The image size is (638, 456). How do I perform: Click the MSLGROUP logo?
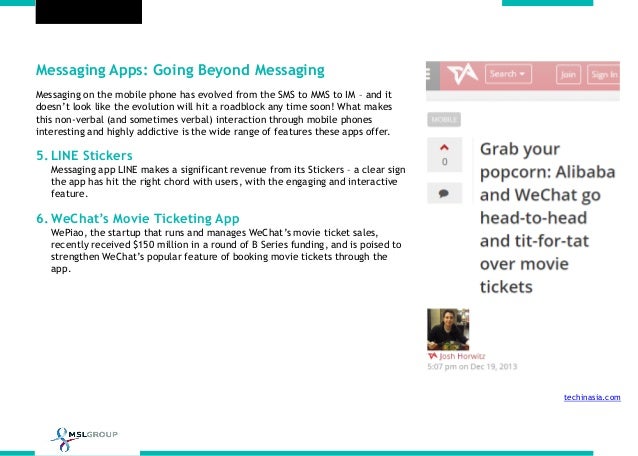[84, 439]
